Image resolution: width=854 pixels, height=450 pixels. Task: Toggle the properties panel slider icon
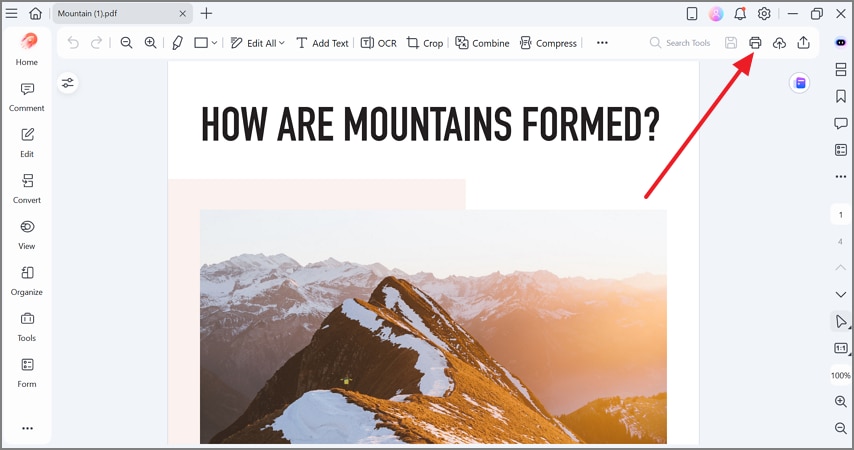[x=68, y=83]
